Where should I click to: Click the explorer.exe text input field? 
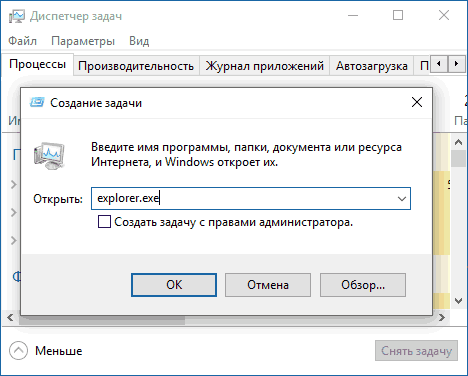251,198
